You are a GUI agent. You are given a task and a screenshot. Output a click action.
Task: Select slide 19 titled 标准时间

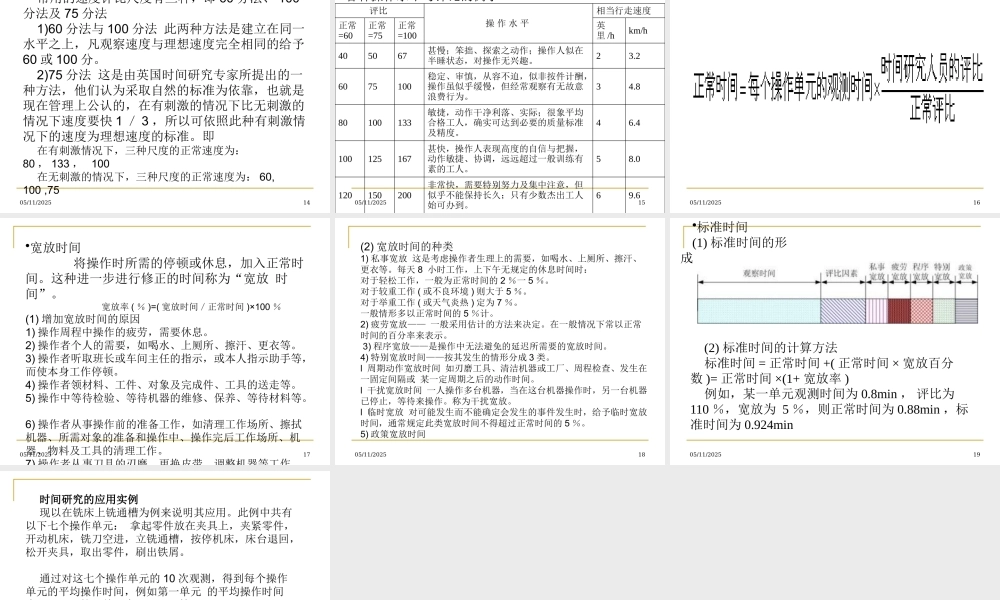[x=835, y=341]
